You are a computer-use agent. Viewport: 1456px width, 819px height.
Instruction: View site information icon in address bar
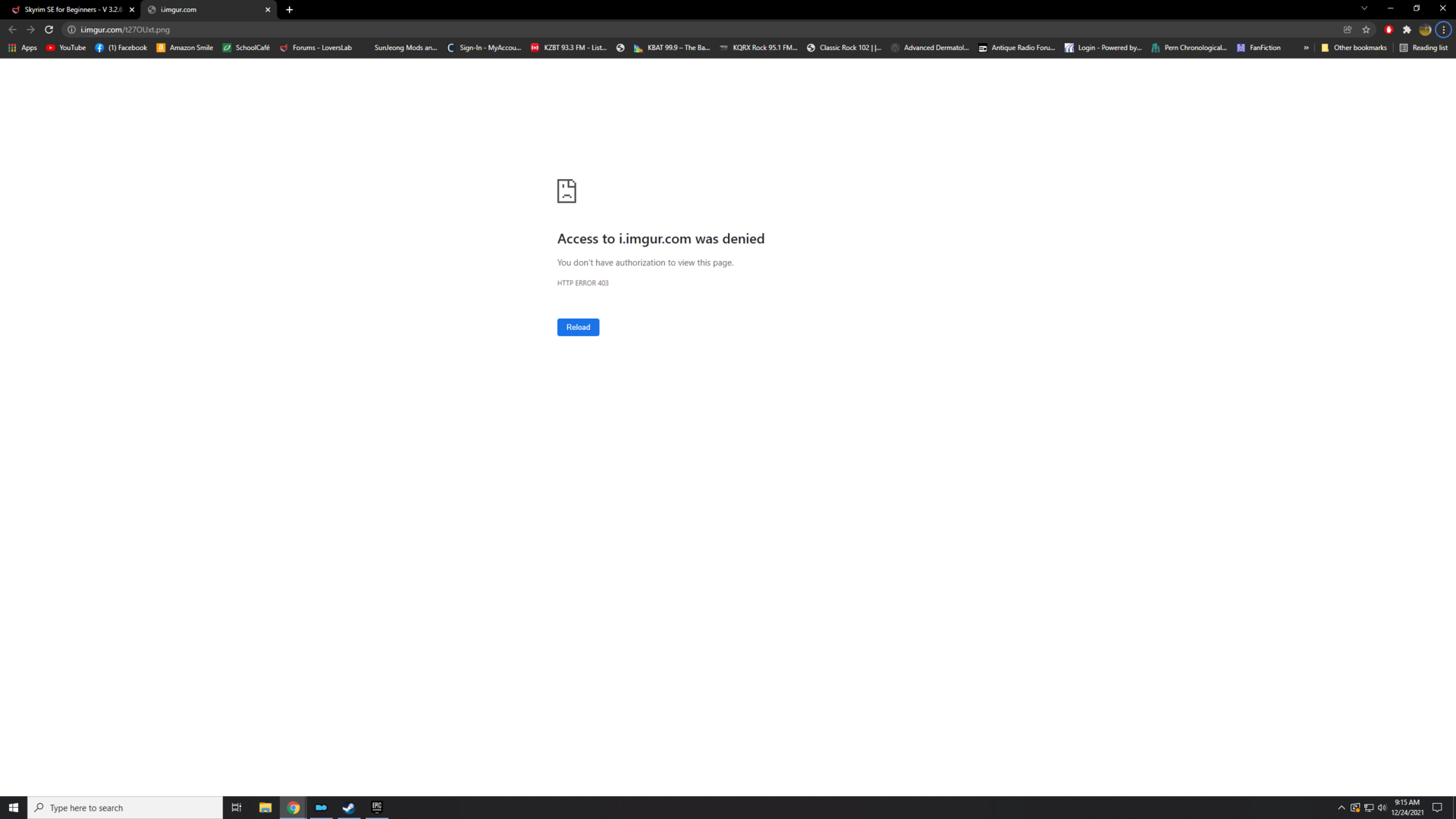coord(71,30)
